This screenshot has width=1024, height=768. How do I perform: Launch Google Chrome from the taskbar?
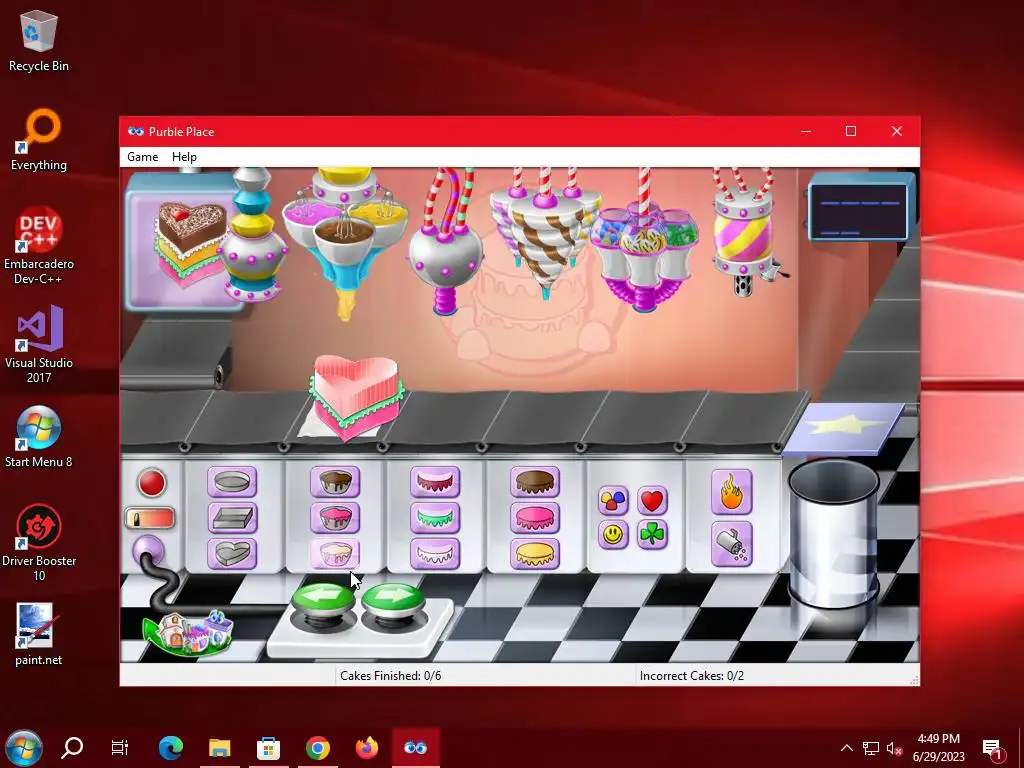click(317, 748)
